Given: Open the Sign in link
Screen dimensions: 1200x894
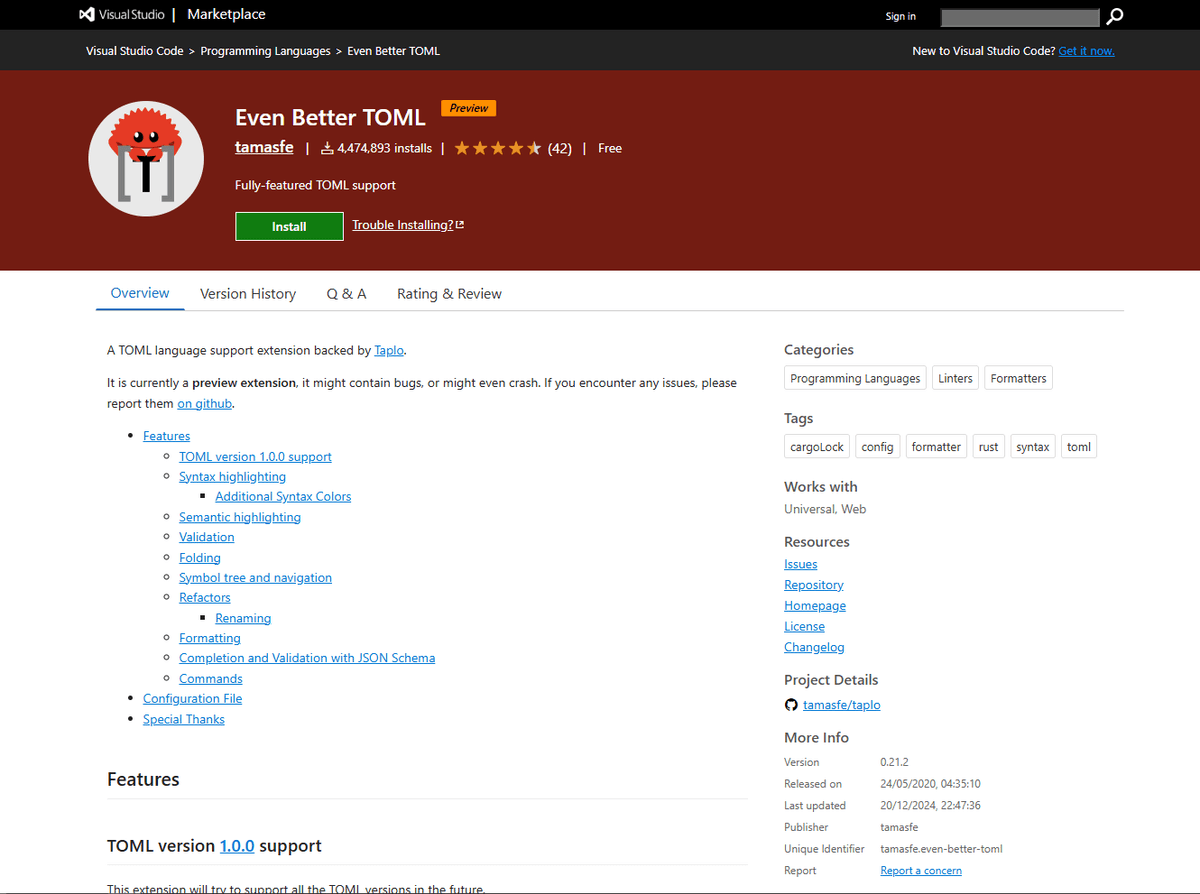Looking at the screenshot, I should tap(900, 16).
